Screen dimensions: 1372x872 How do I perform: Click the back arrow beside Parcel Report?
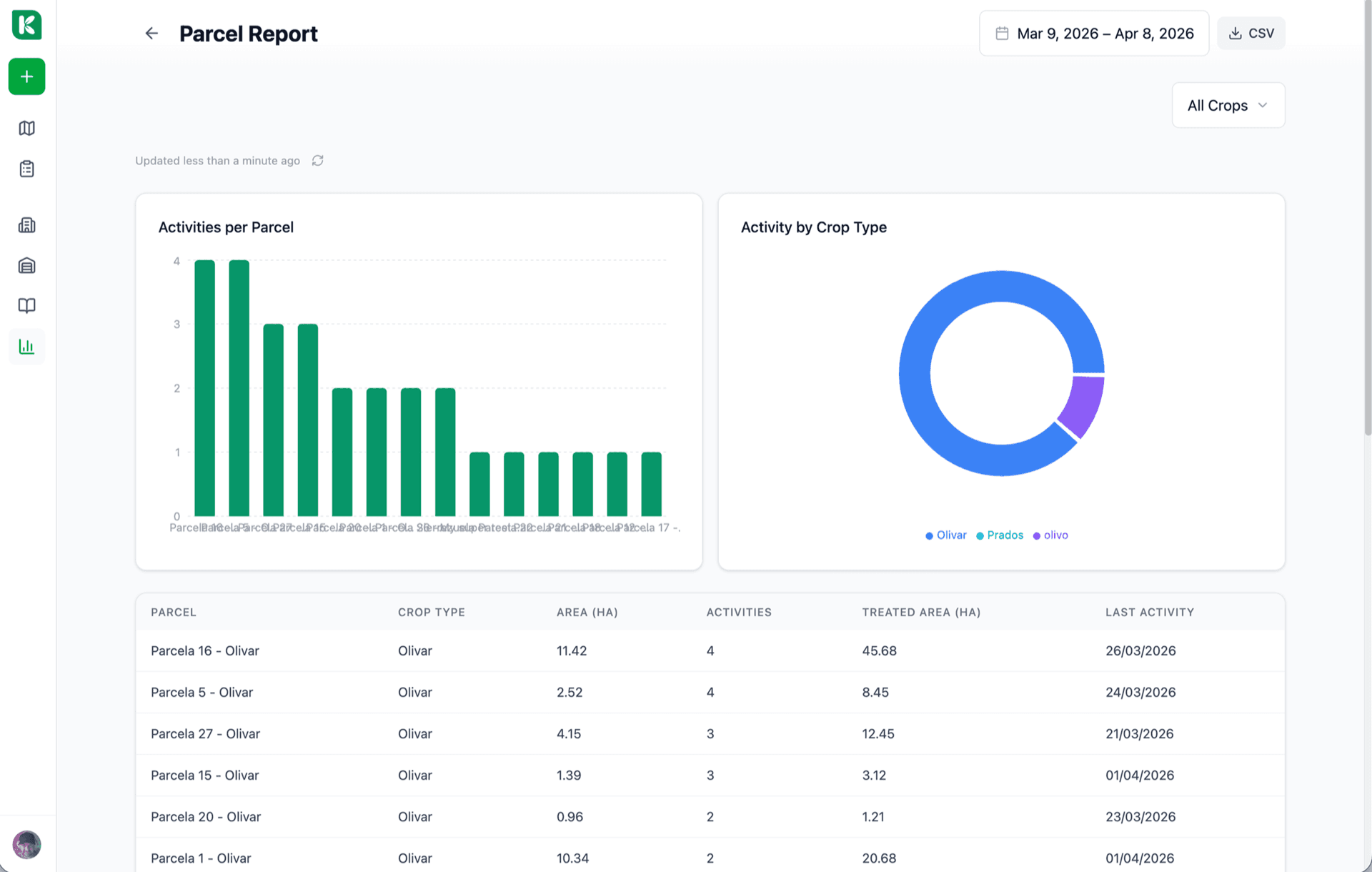click(151, 34)
